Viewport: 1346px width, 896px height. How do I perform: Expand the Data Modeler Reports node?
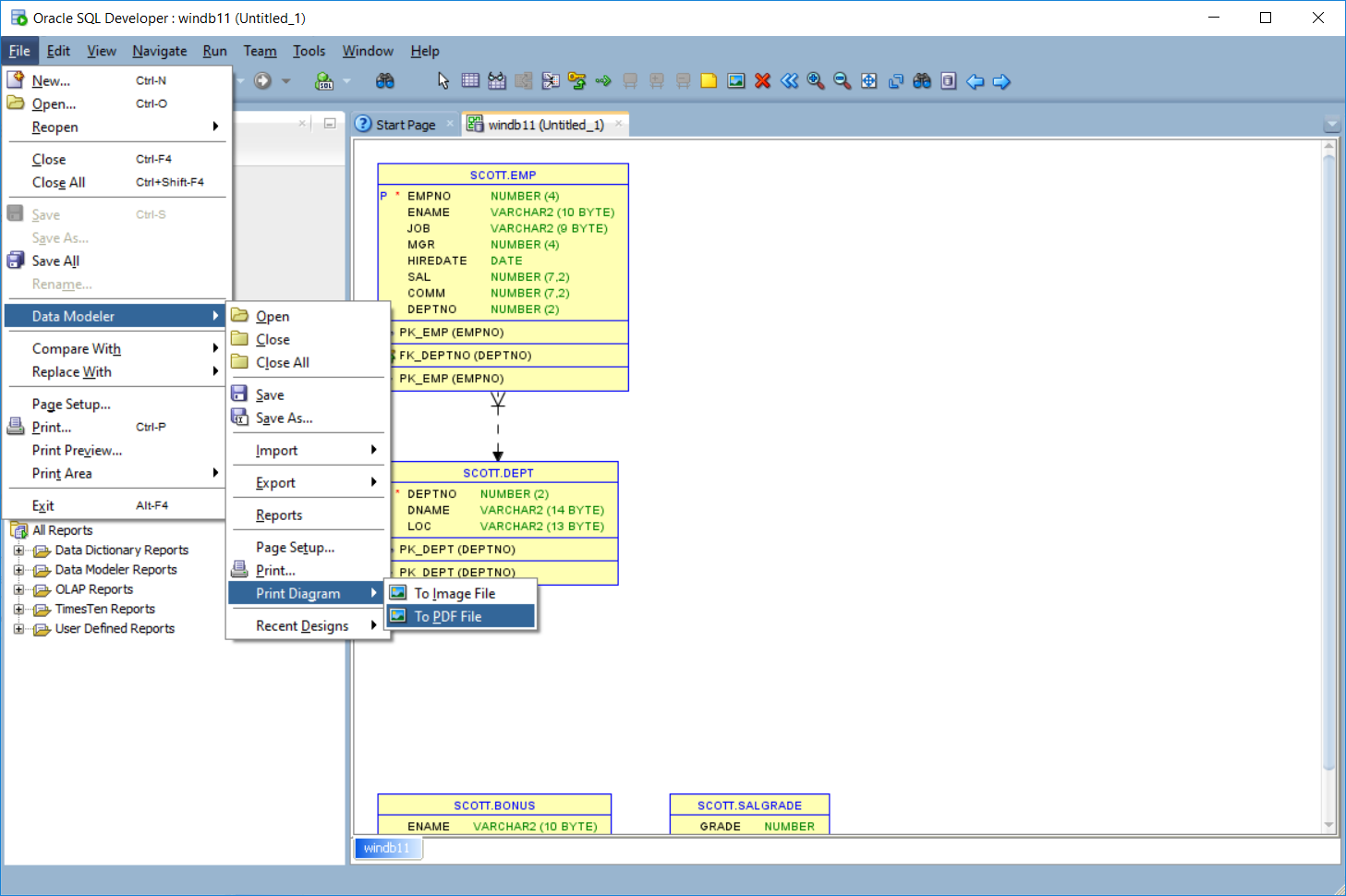pos(18,570)
